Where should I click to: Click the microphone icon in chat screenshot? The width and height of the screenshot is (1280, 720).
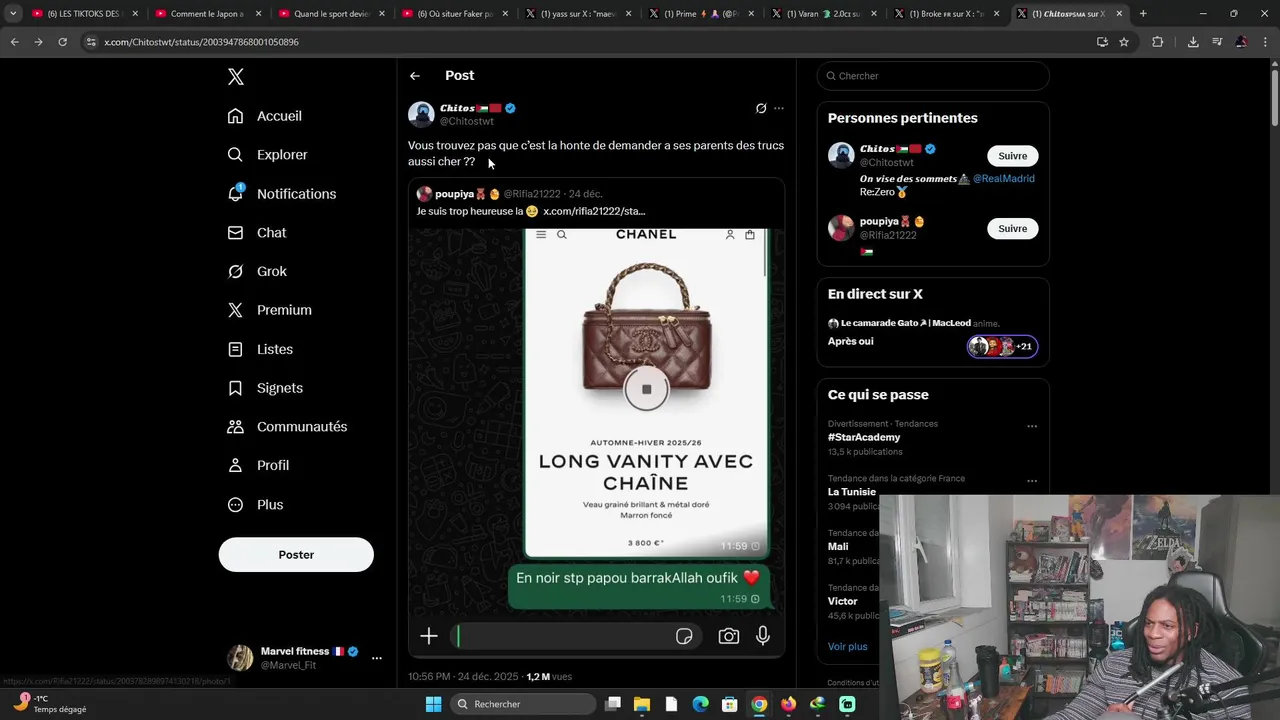763,636
